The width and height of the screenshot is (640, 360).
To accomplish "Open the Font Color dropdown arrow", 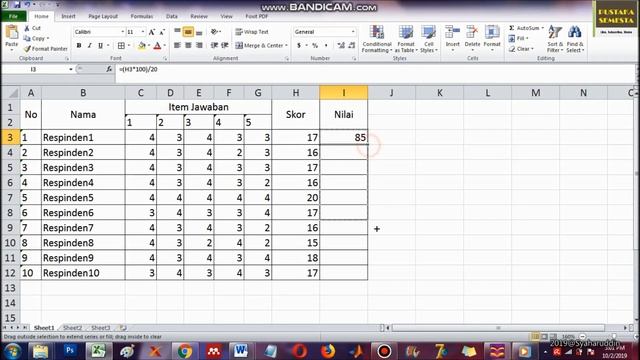I will (164, 45).
